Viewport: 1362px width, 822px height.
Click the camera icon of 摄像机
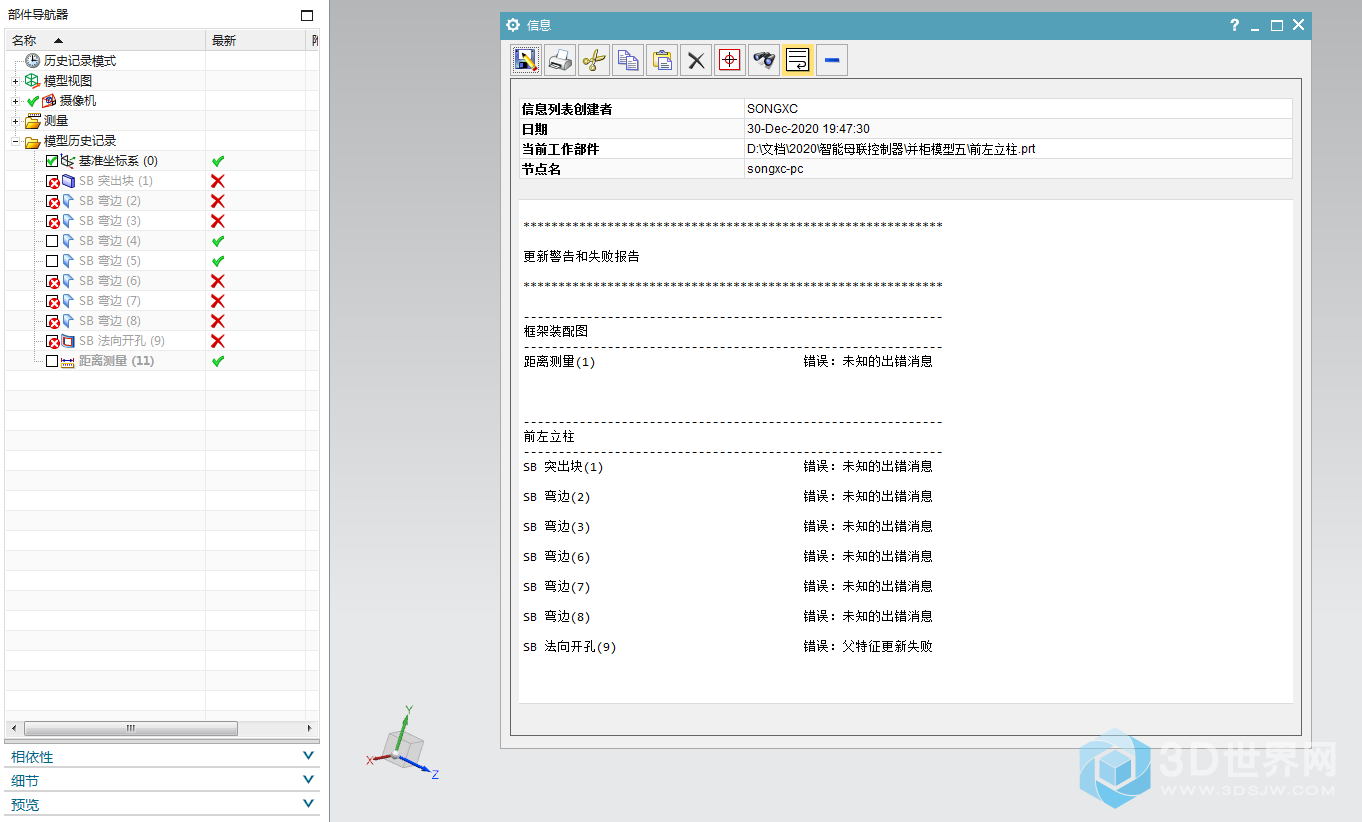tap(49, 101)
